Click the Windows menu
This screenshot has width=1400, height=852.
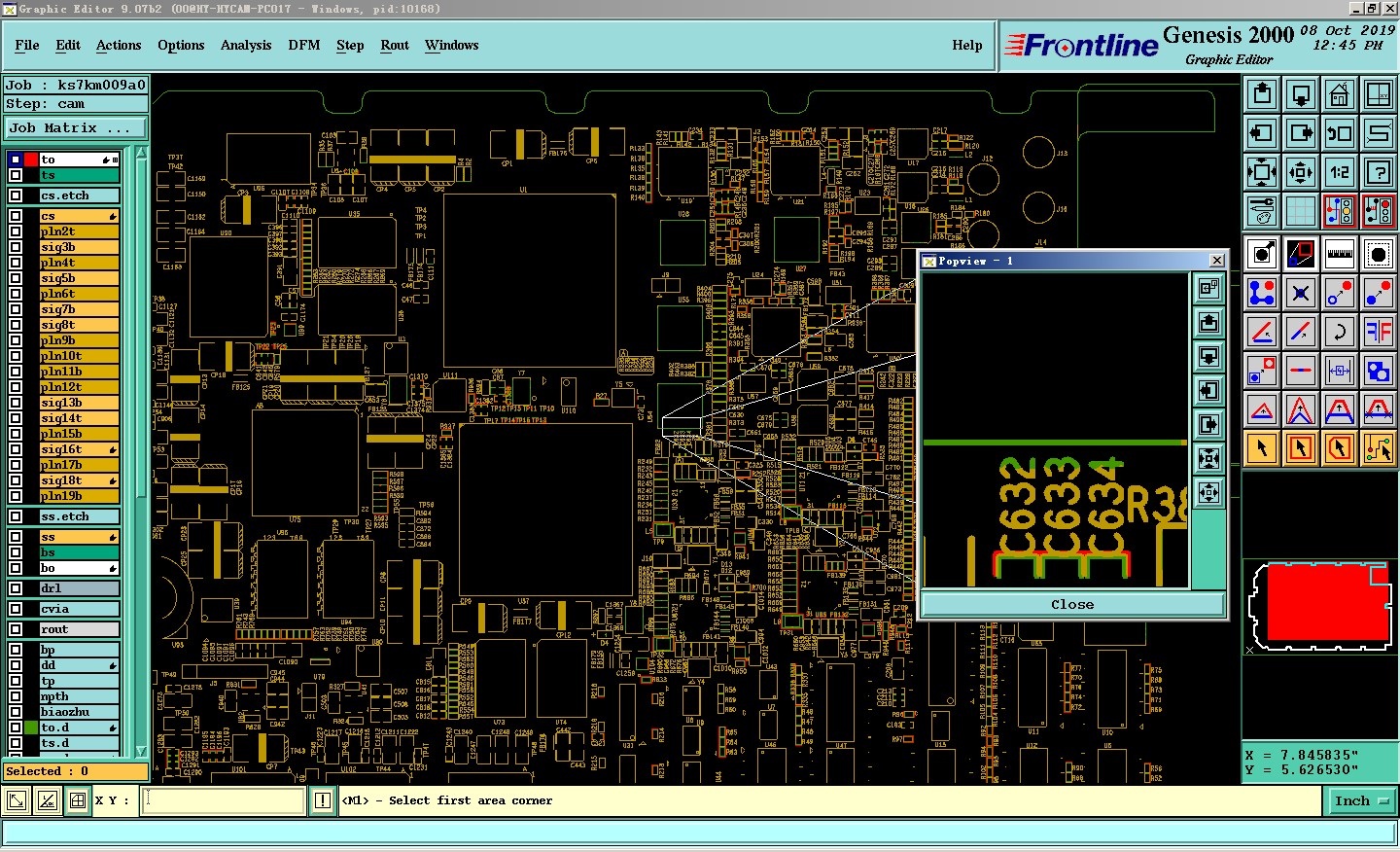[x=452, y=45]
